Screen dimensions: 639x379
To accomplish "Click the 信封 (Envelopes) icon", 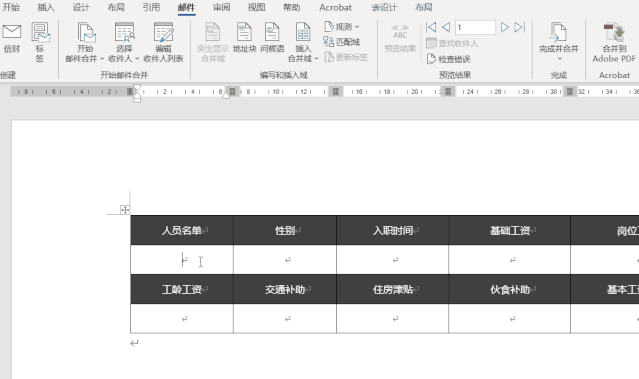I will coord(12,32).
